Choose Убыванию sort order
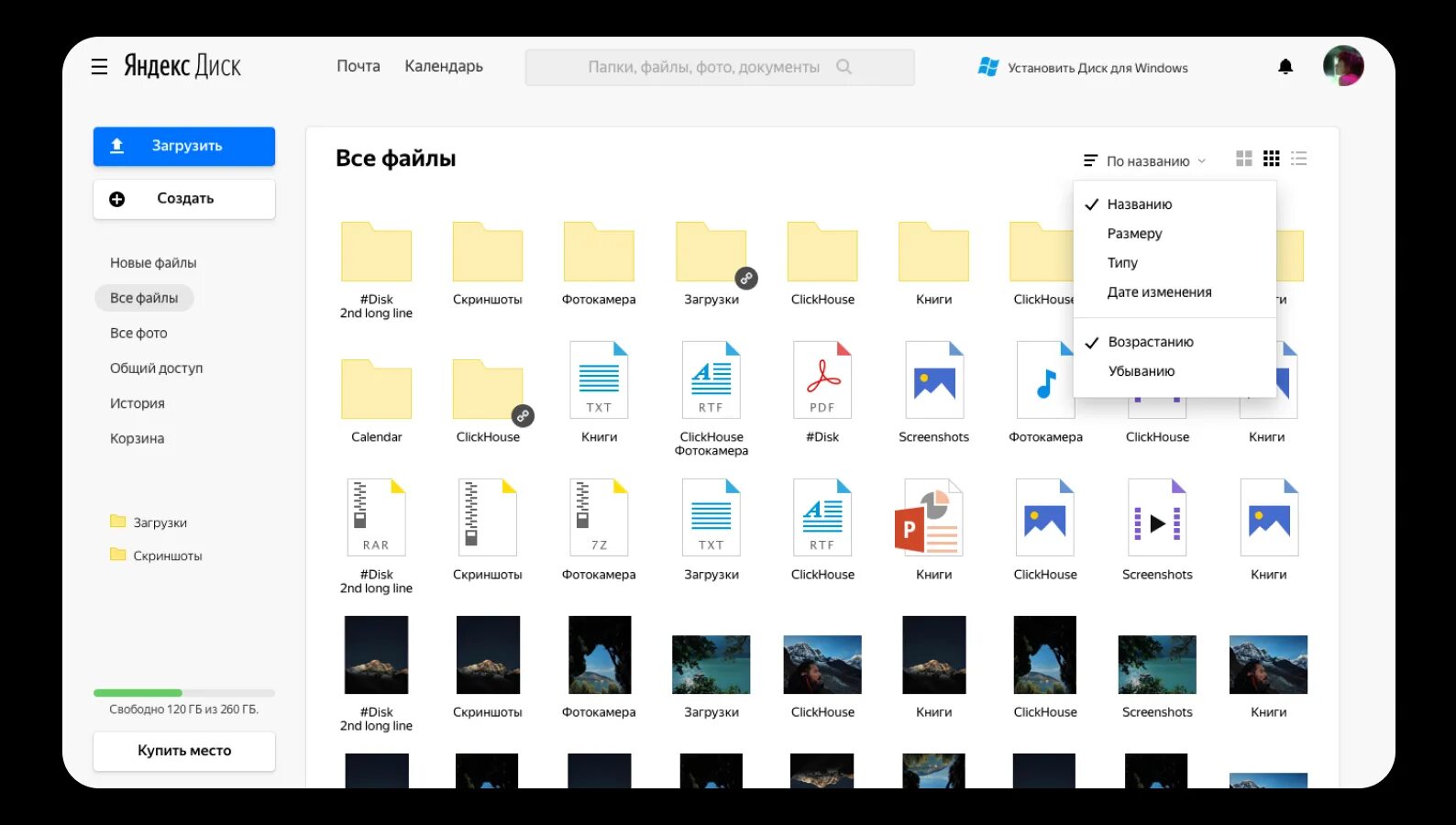This screenshot has height=825, width=1456. tap(1141, 371)
